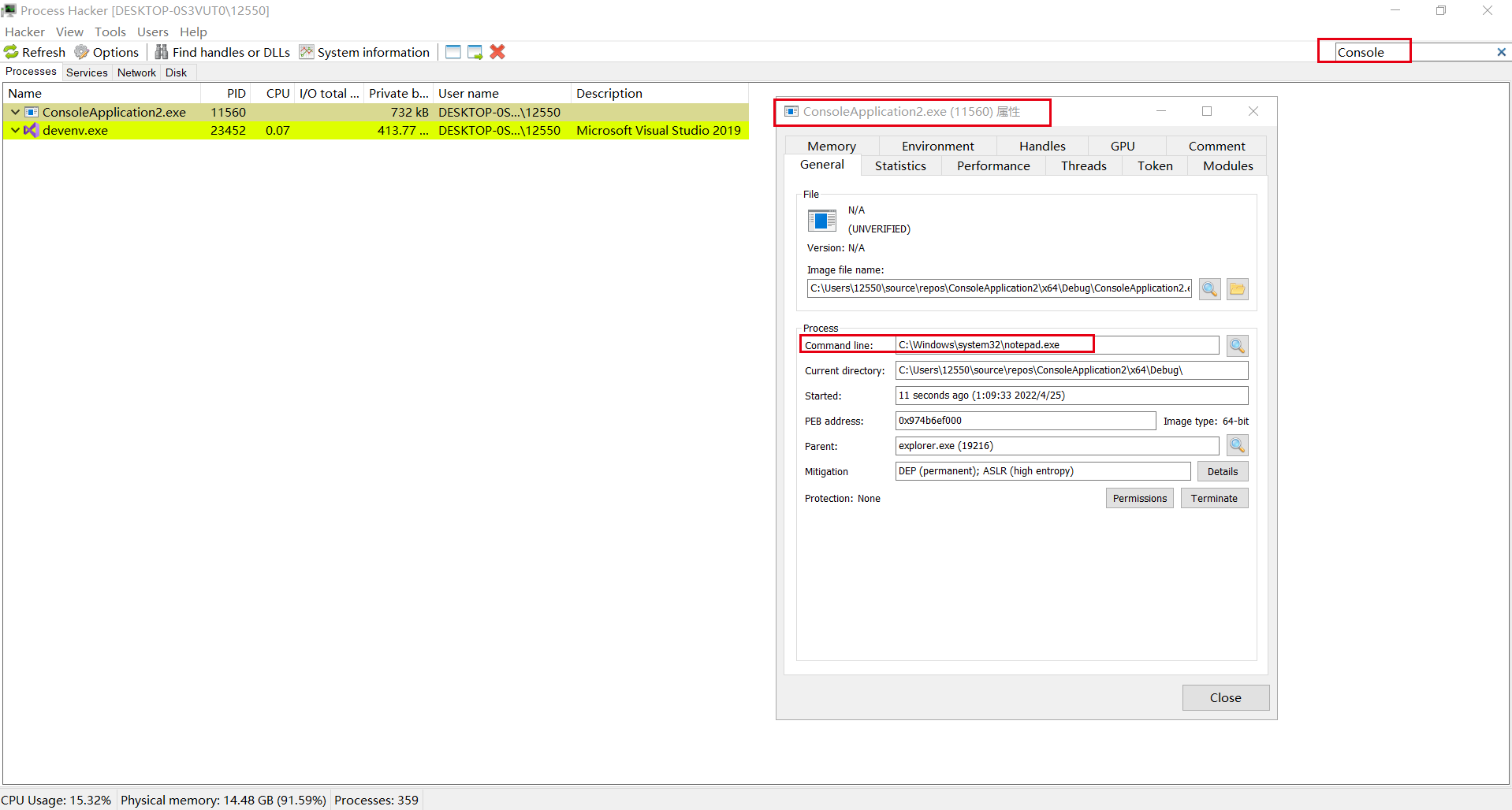Open the Help menu

[193, 32]
